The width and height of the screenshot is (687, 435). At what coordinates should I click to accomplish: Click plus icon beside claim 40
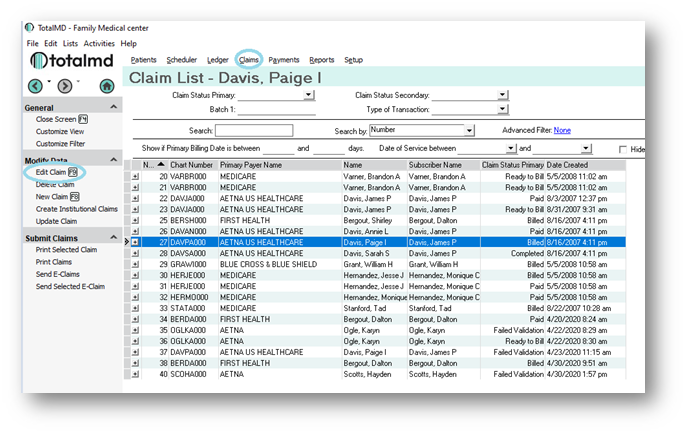(x=136, y=373)
